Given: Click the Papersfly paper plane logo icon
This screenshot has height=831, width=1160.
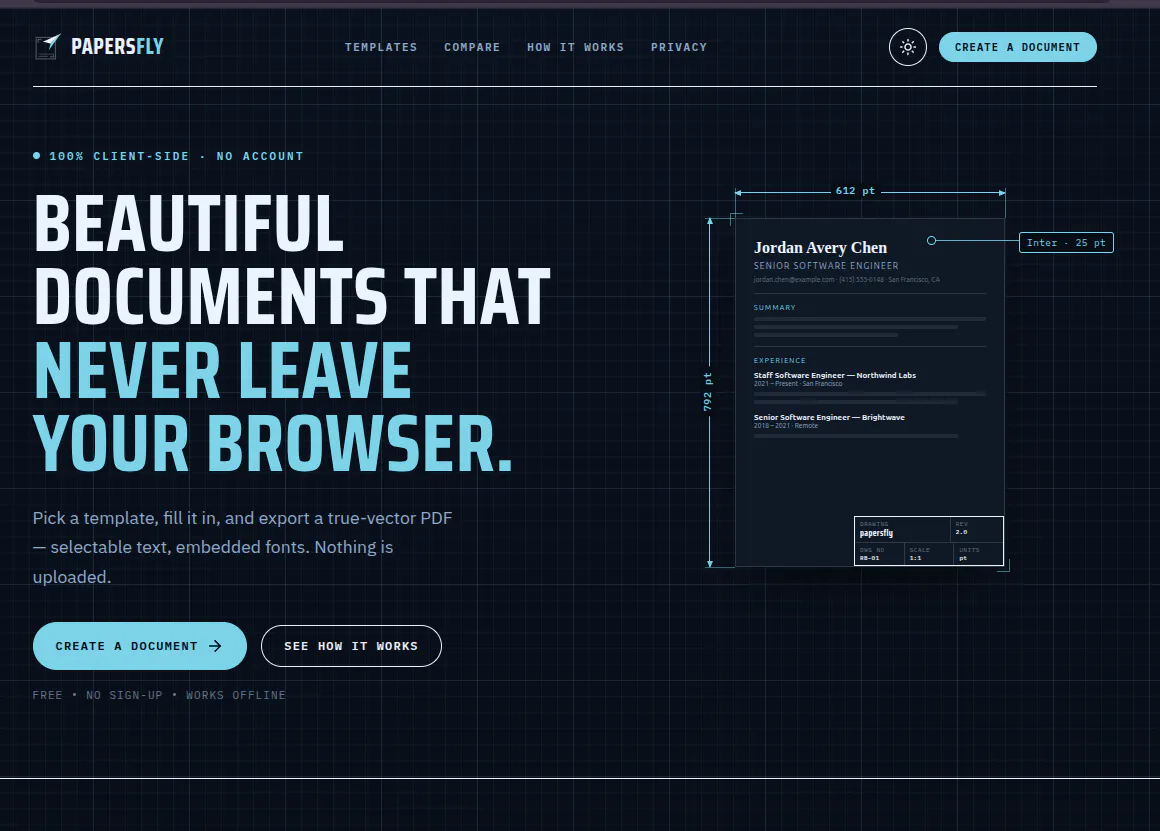Looking at the screenshot, I should pyautogui.click(x=48, y=47).
